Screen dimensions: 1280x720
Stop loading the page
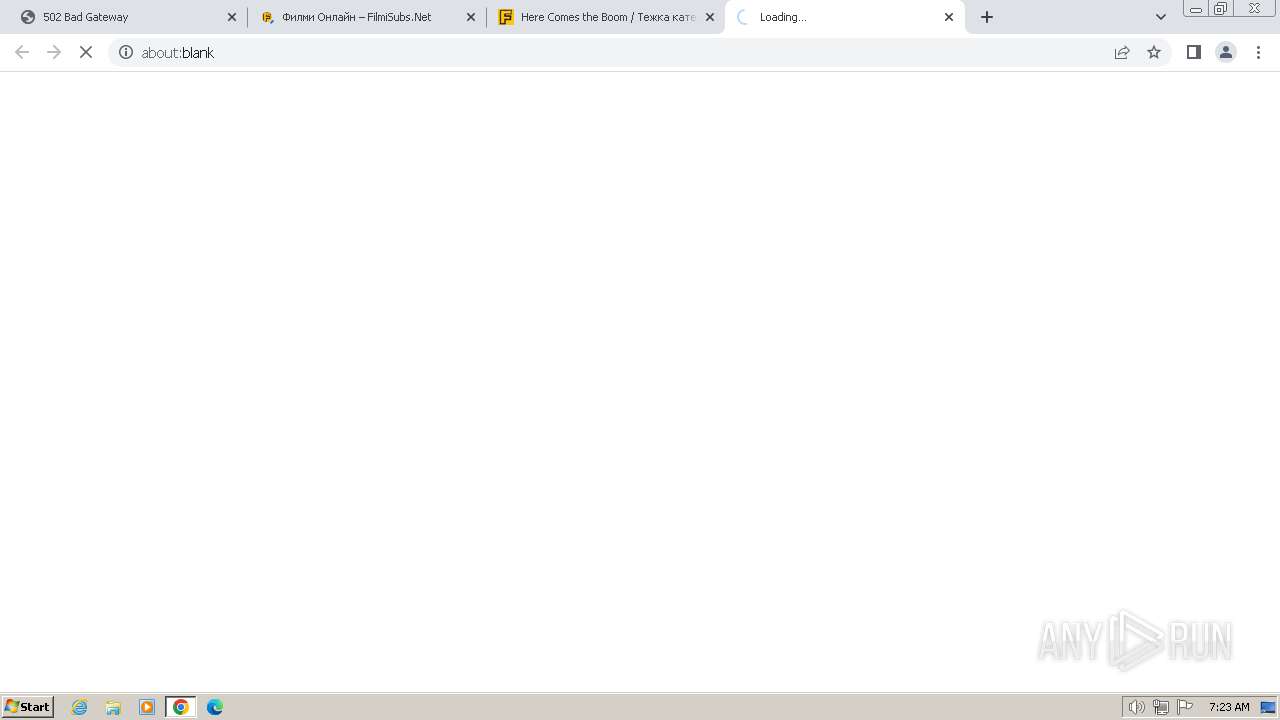86,52
